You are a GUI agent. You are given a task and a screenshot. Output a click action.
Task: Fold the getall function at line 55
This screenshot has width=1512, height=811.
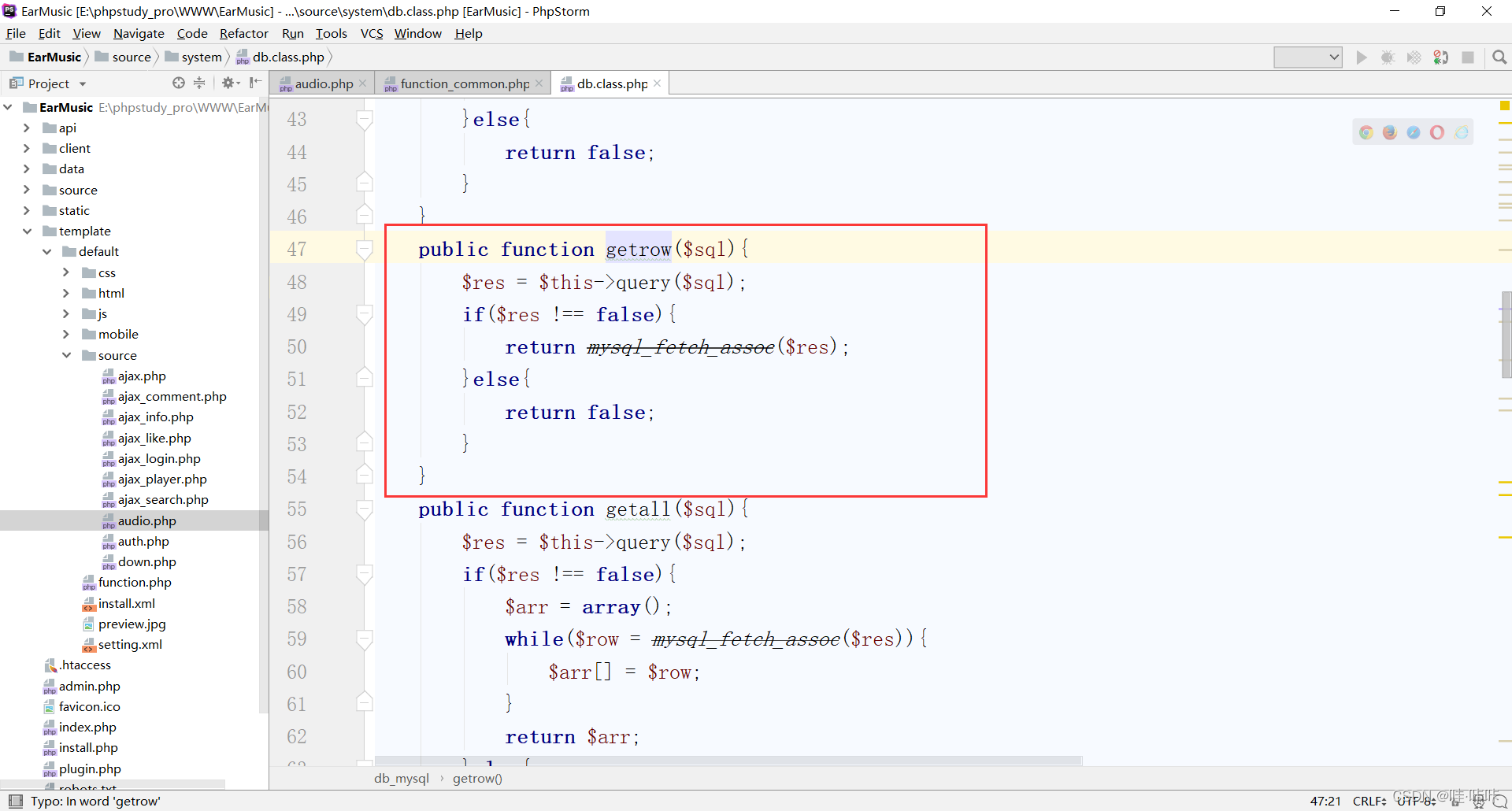[x=364, y=509]
